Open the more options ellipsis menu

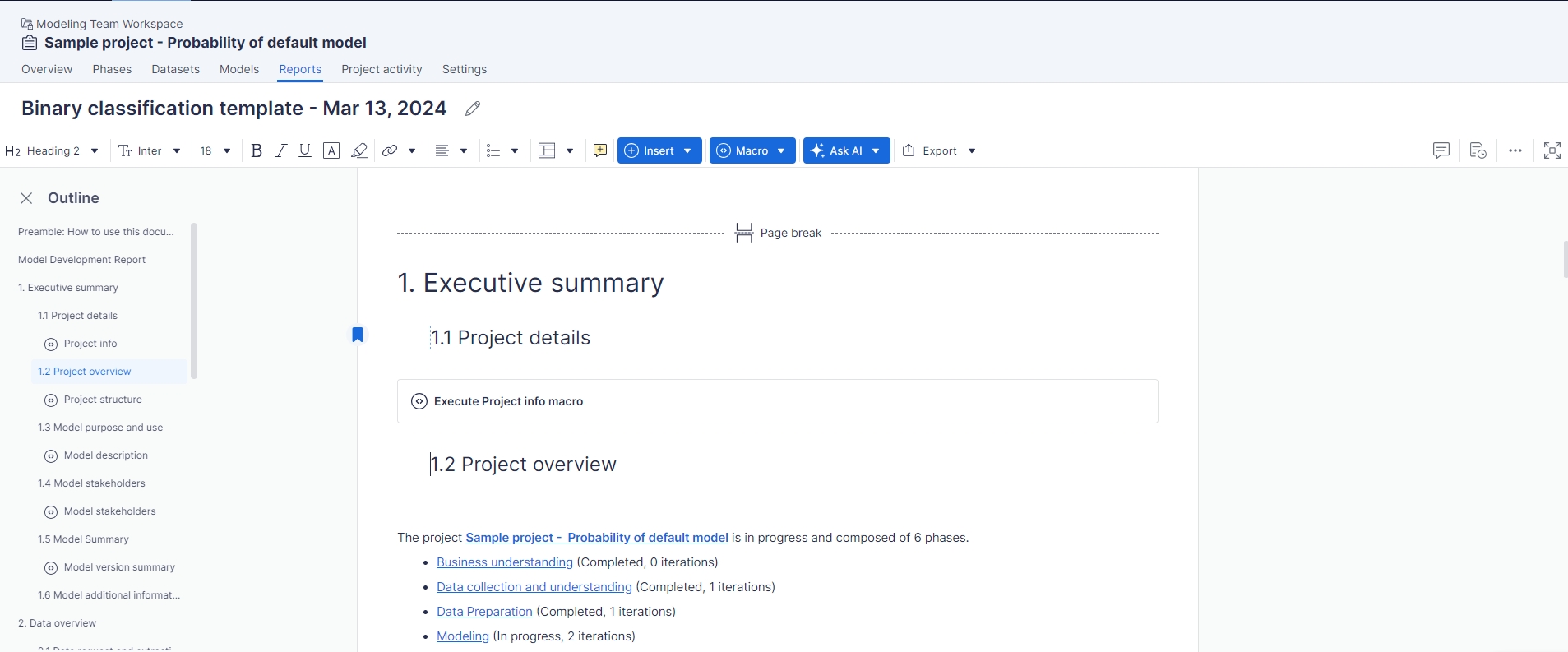1515,150
